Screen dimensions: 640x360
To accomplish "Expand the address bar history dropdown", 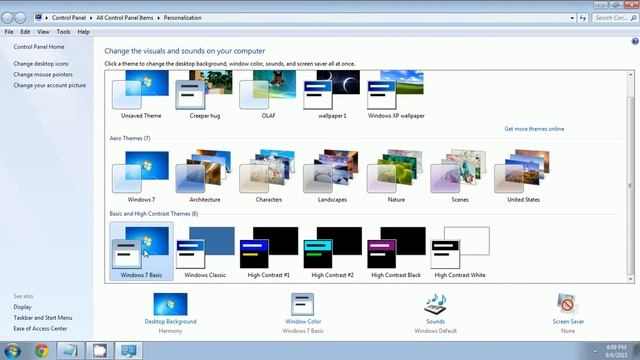I will (x=572, y=18).
